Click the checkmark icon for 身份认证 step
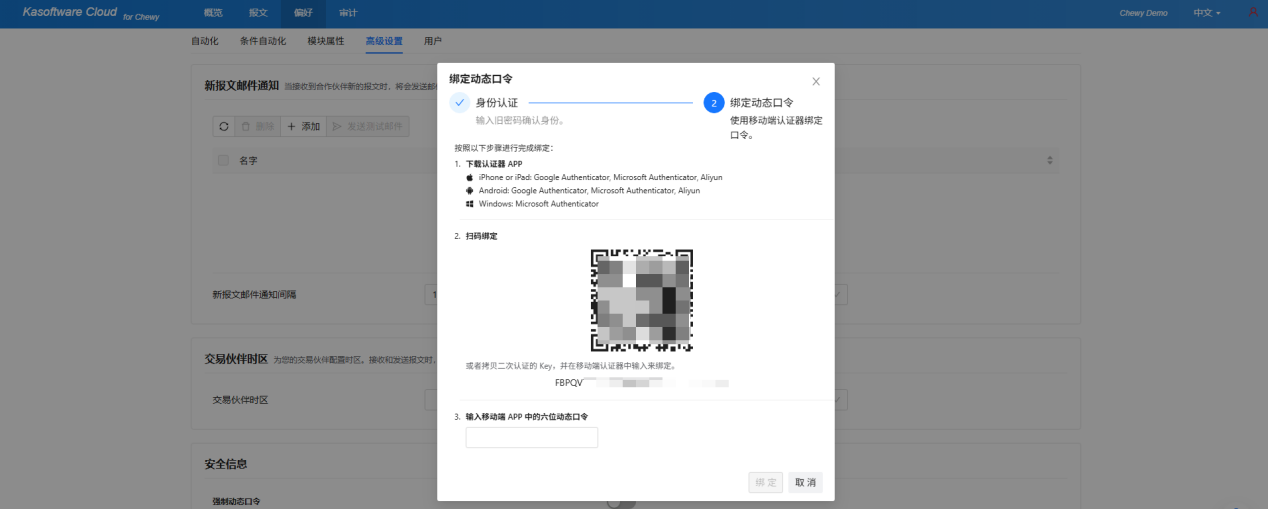The height and width of the screenshot is (509, 1268). pyautogui.click(x=460, y=103)
